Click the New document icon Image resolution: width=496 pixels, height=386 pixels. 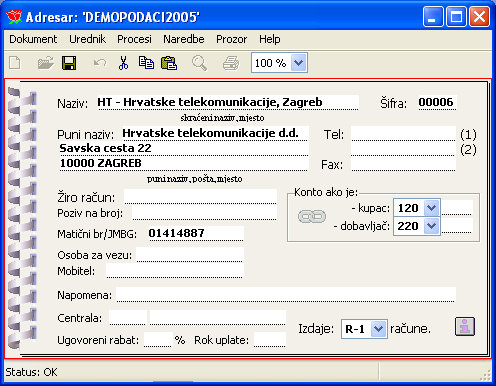coord(15,63)
